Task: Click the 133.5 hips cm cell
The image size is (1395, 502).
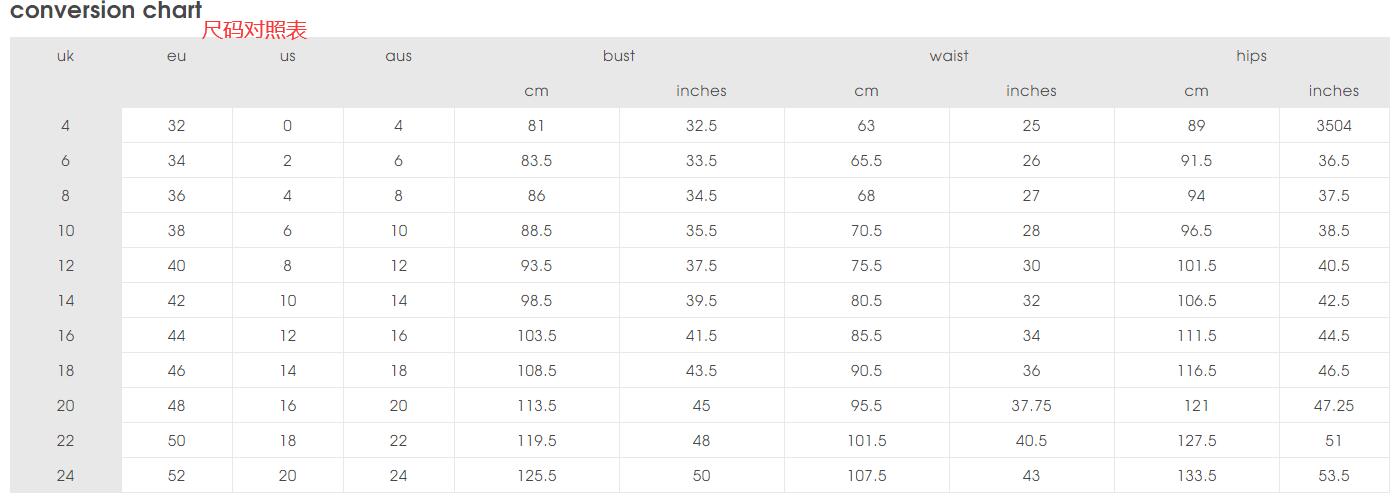Action: [x=1196, y=476]
